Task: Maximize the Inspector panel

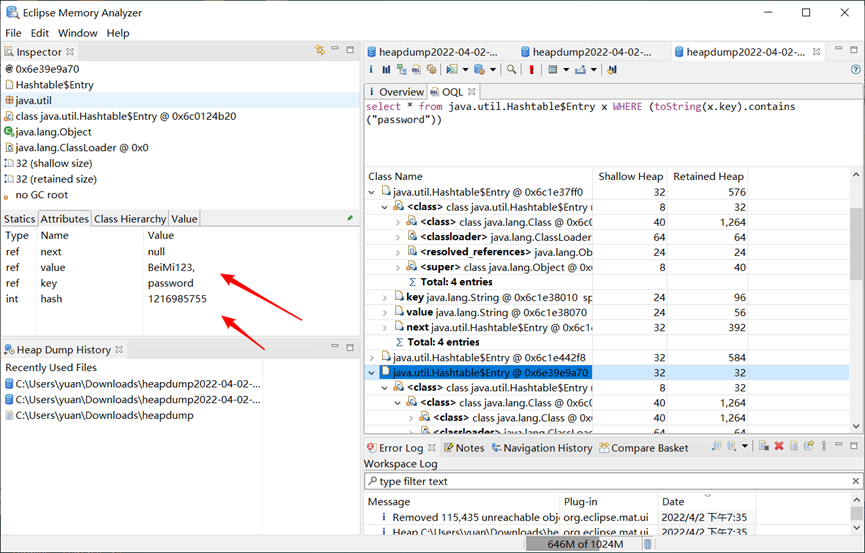Action: click(350, 50)
